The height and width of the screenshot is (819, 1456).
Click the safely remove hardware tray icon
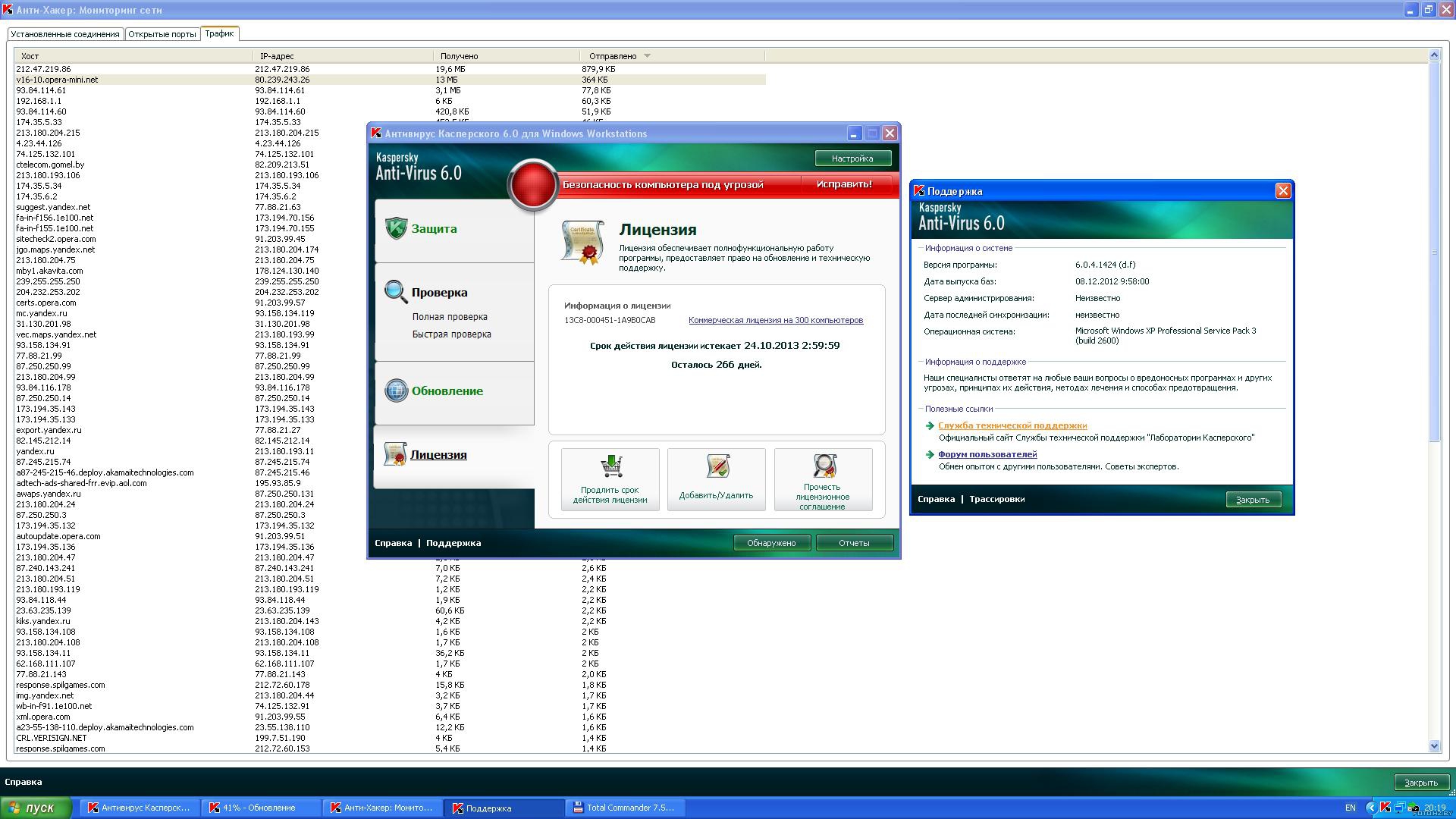1413,808
